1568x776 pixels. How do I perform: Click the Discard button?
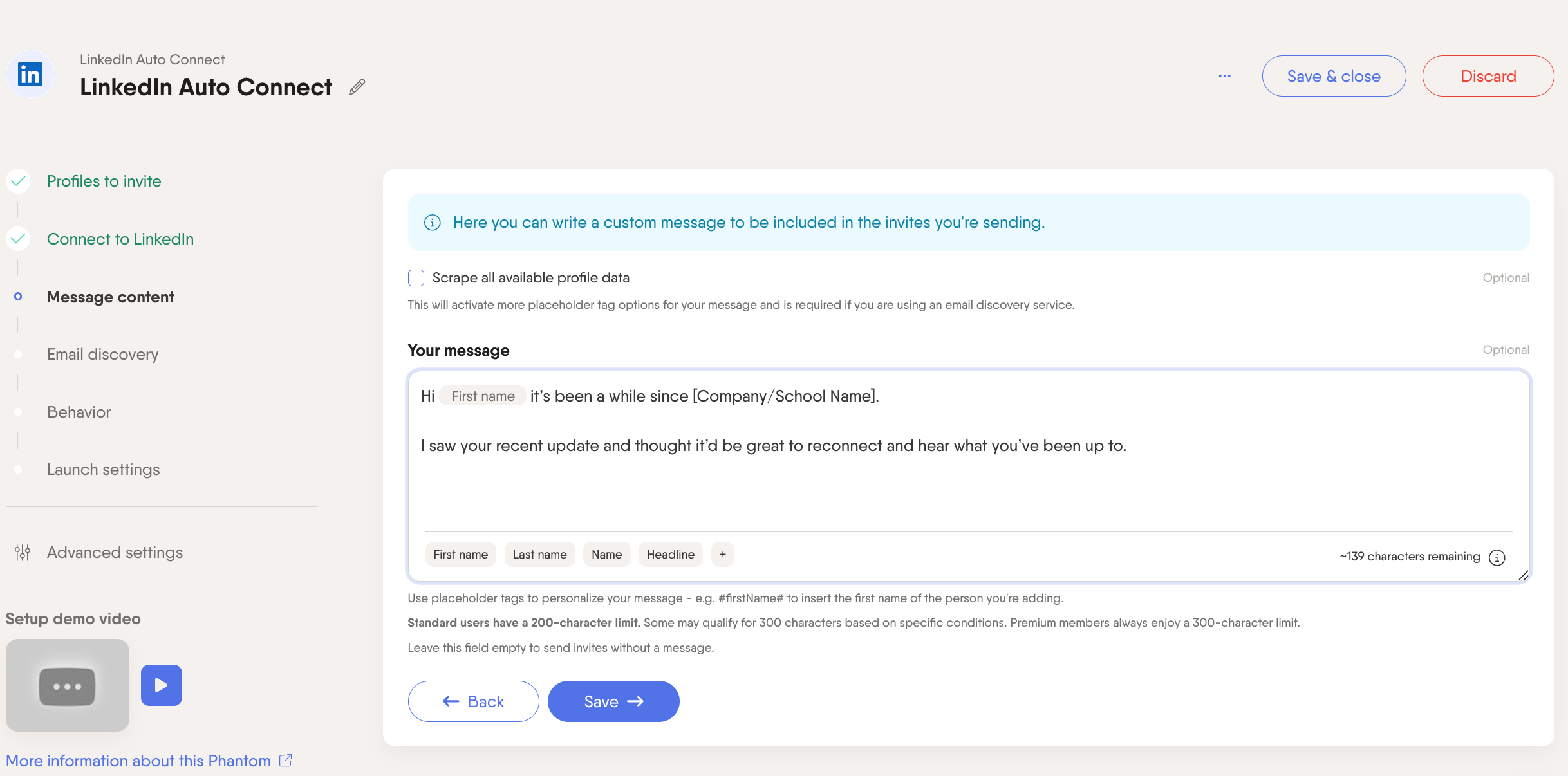[x=1488, y=76]
